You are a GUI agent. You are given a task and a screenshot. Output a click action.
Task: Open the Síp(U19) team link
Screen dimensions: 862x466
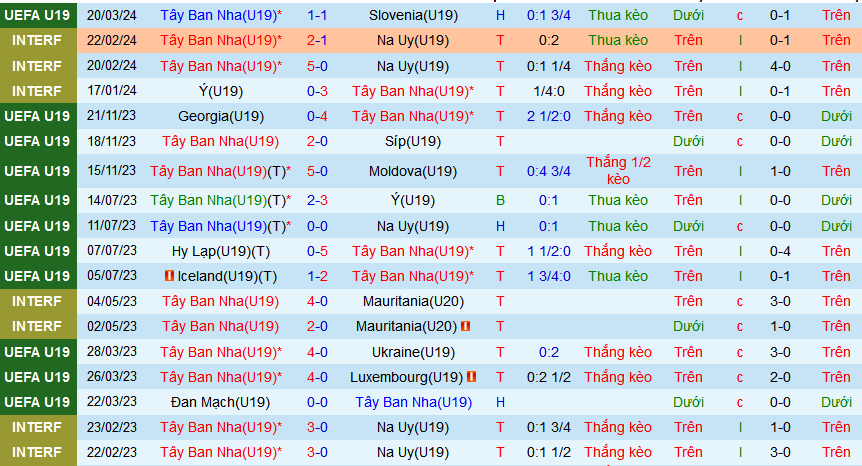click(x=413, y=142)
